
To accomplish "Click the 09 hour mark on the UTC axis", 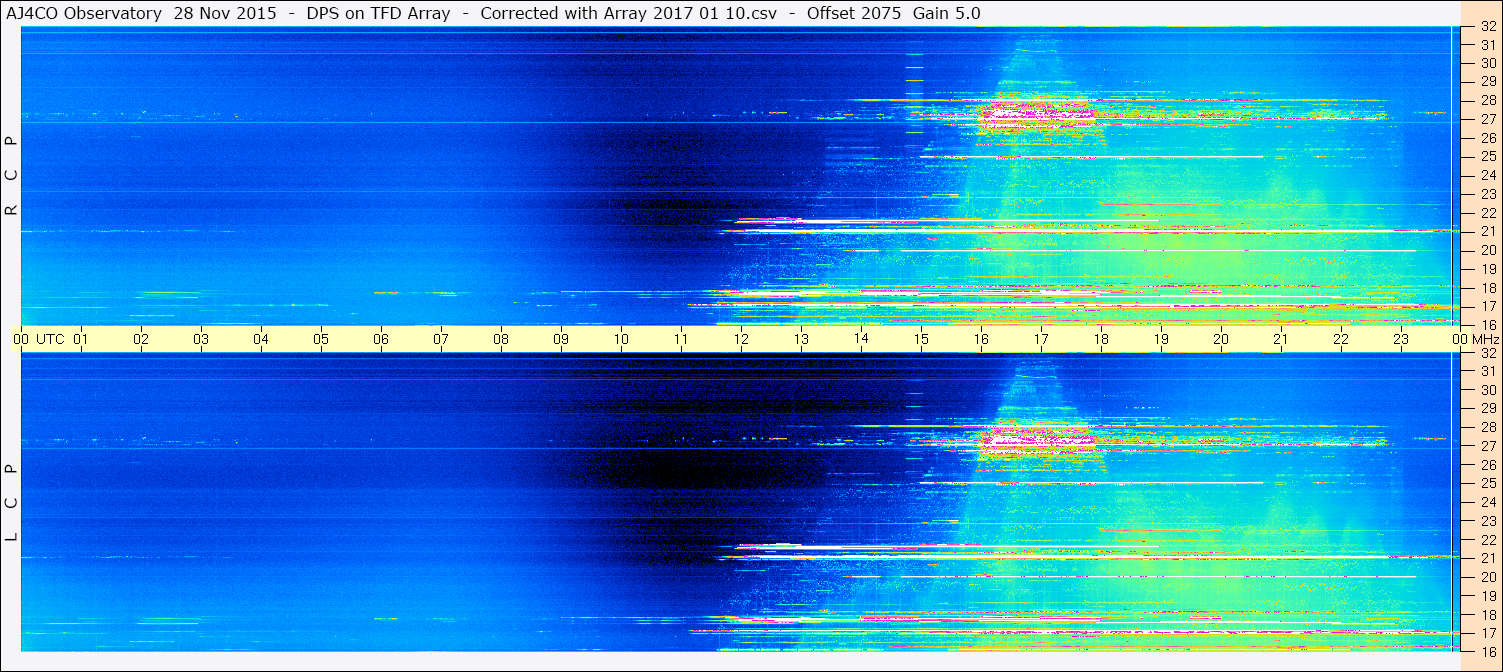I will [x=561, y=339].
